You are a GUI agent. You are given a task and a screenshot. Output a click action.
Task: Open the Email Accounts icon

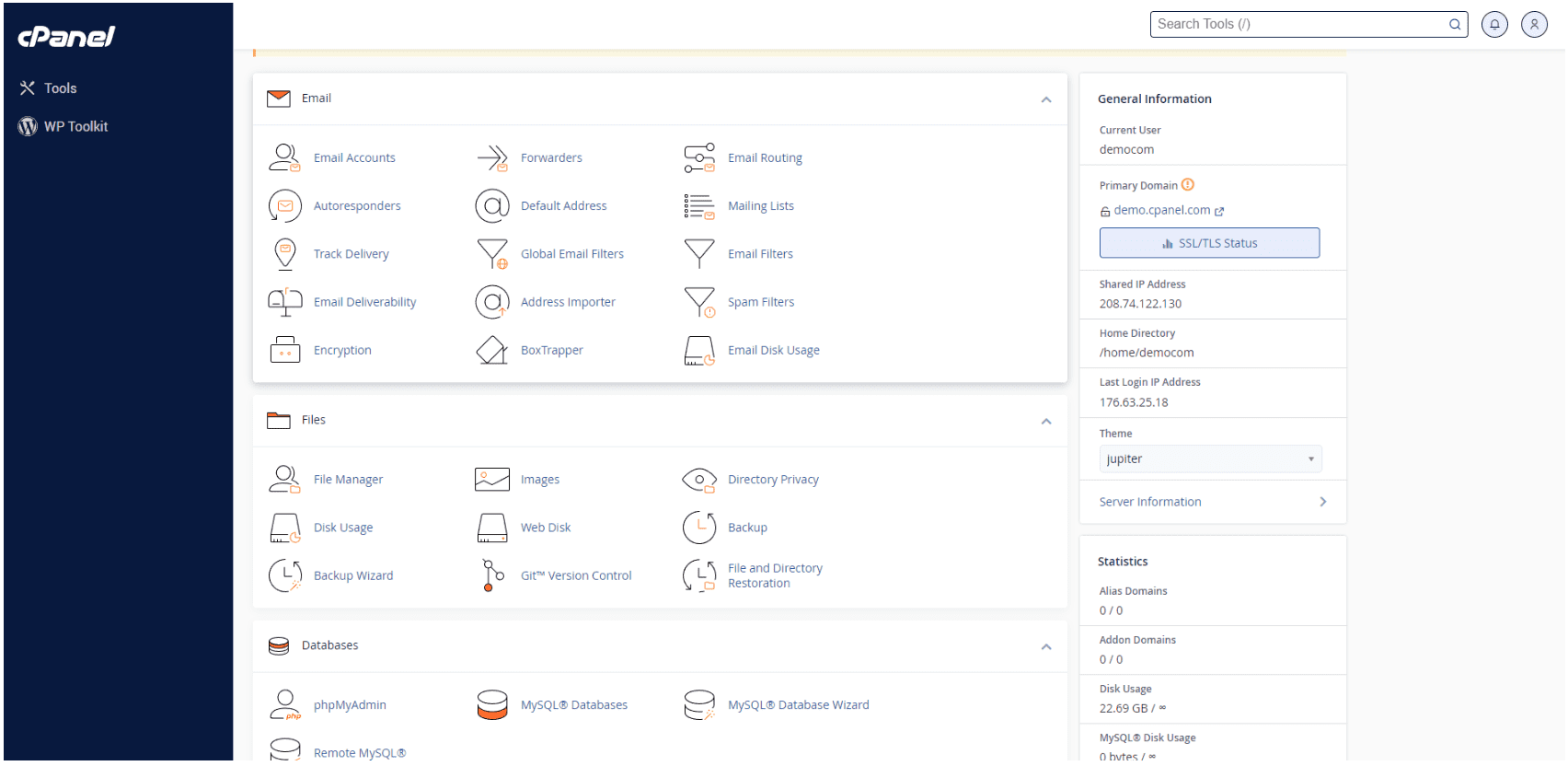click(284, 157)
